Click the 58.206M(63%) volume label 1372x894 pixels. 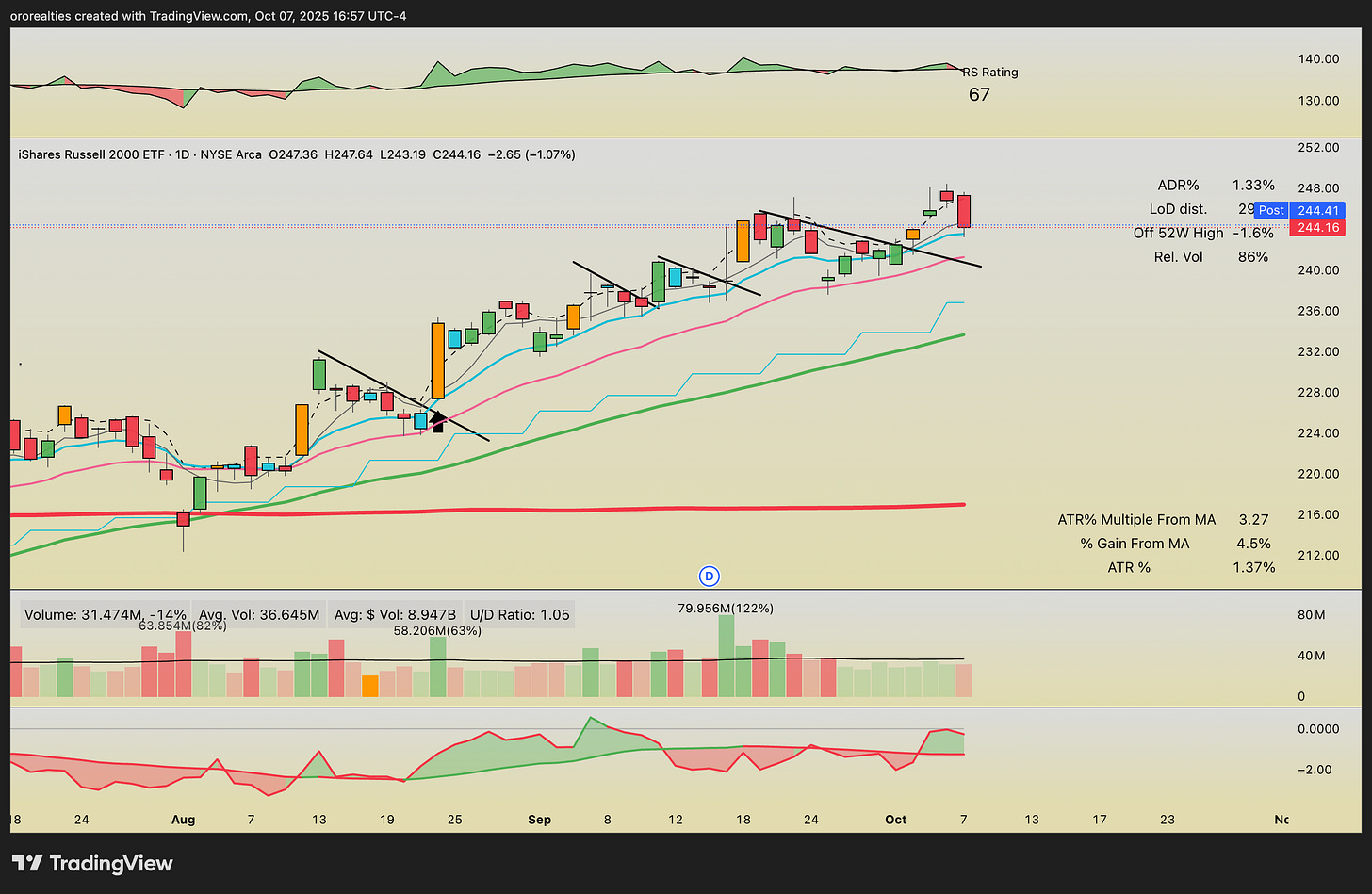coord(437,630)
